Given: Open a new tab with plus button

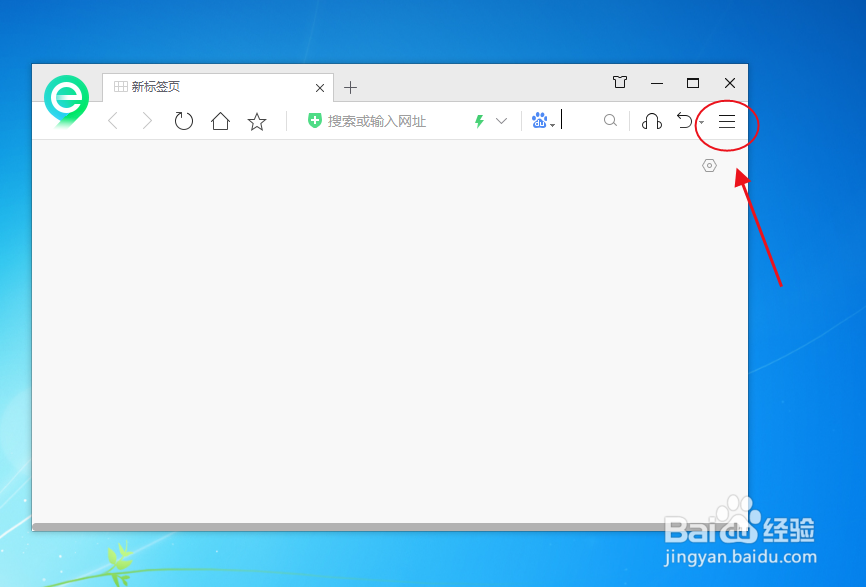Looking at the screenshot, I should click(350, 87).
